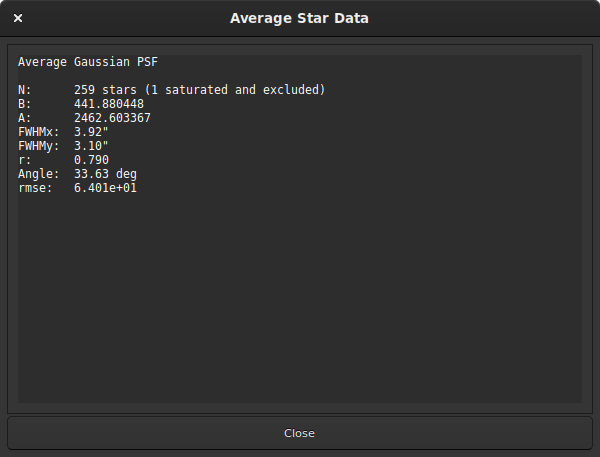Click the FWHMy value 3.10"
Image resolution: width=600 pixels, height=457 pixels.
(91, 146)
